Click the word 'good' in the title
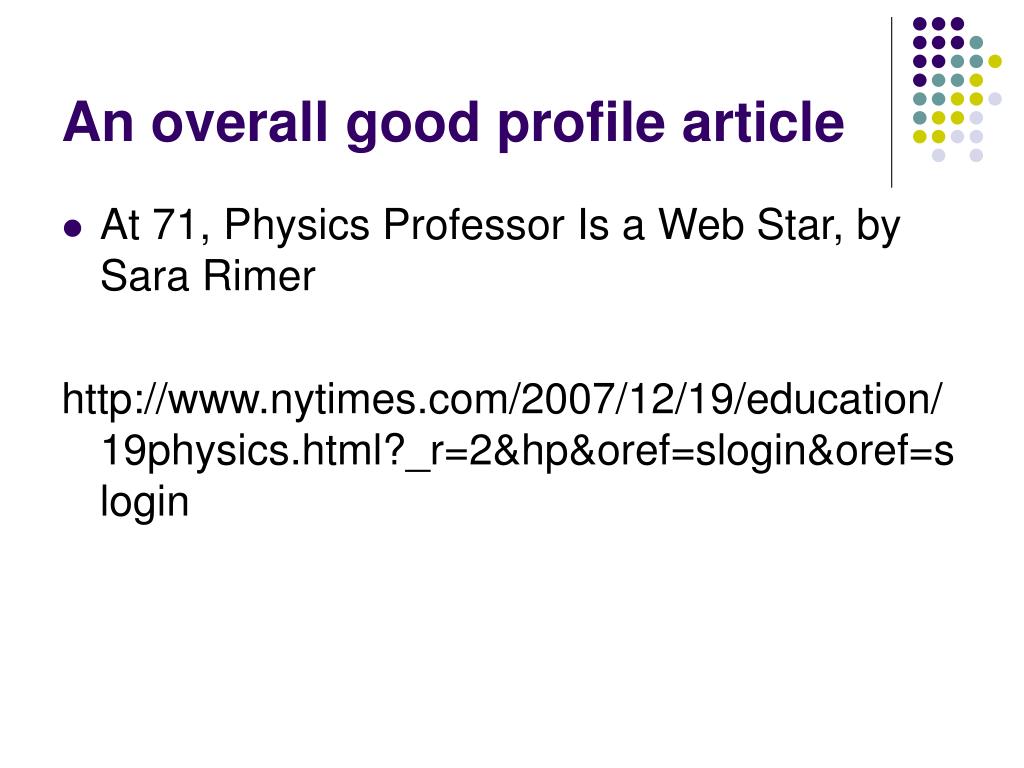This screenshot has height=768, width=1024. click(x=413, y=124)
